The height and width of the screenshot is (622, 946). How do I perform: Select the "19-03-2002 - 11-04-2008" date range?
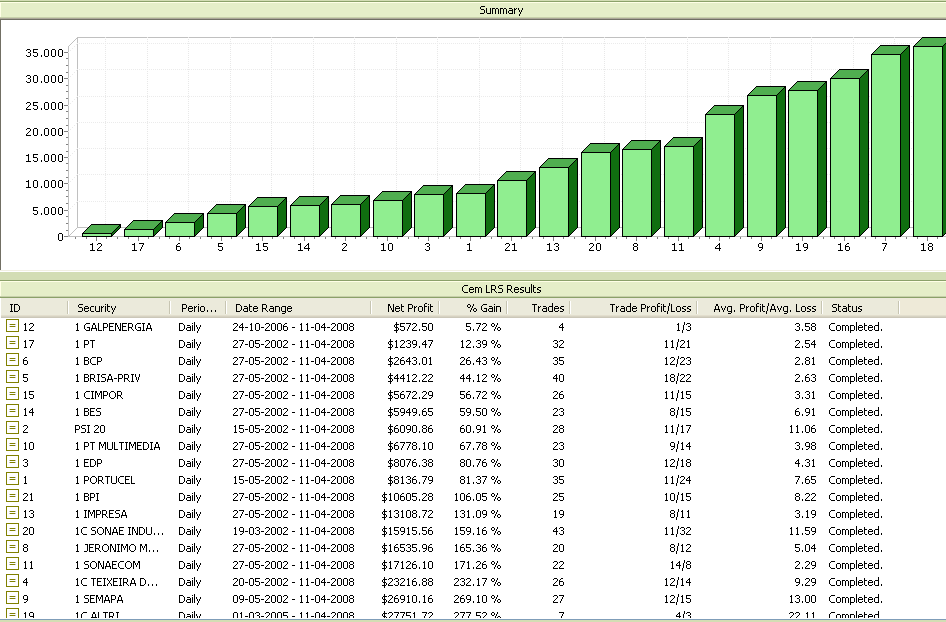(293, 531)
